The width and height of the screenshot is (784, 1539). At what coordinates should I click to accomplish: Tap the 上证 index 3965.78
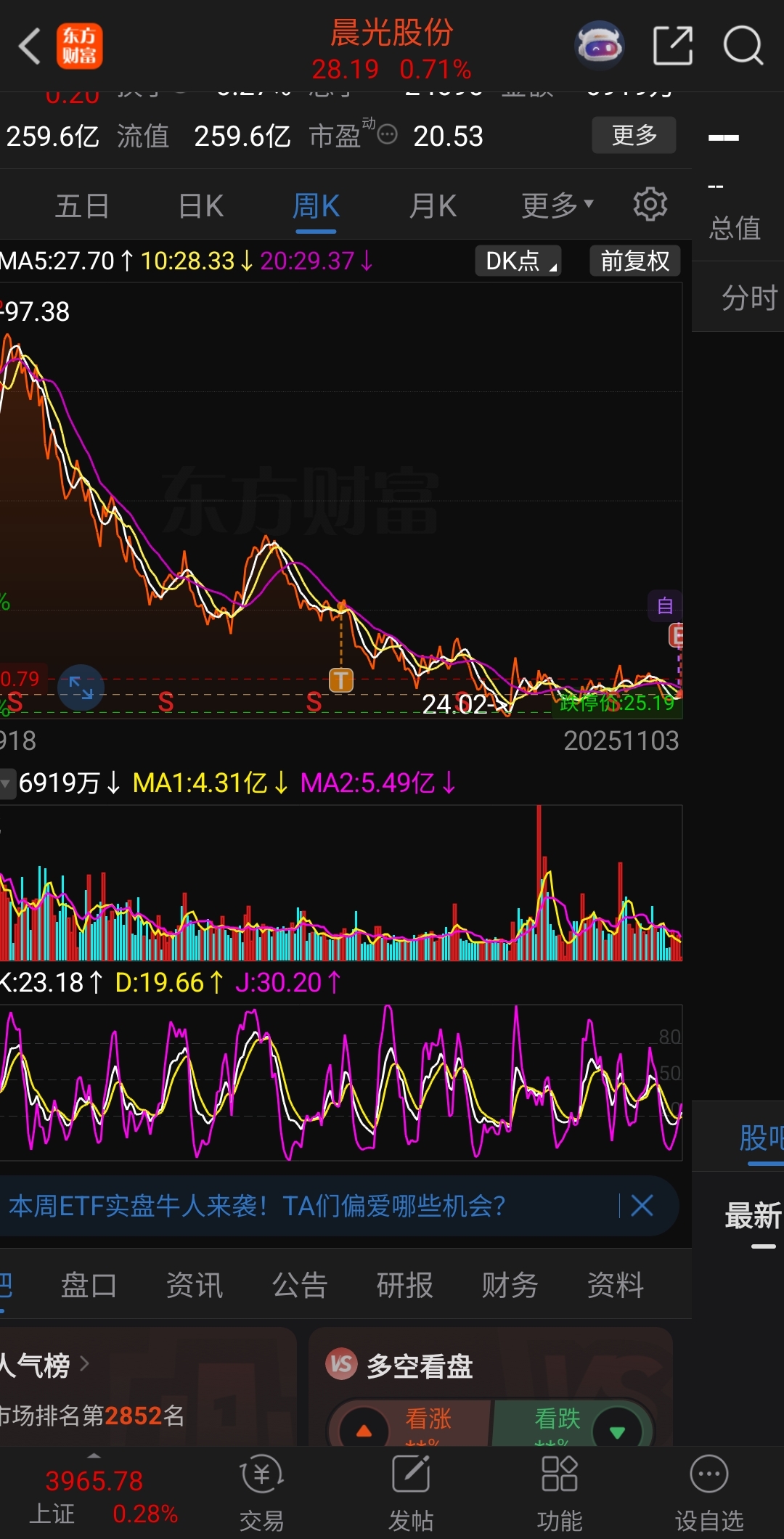[x=94, y=1481]
